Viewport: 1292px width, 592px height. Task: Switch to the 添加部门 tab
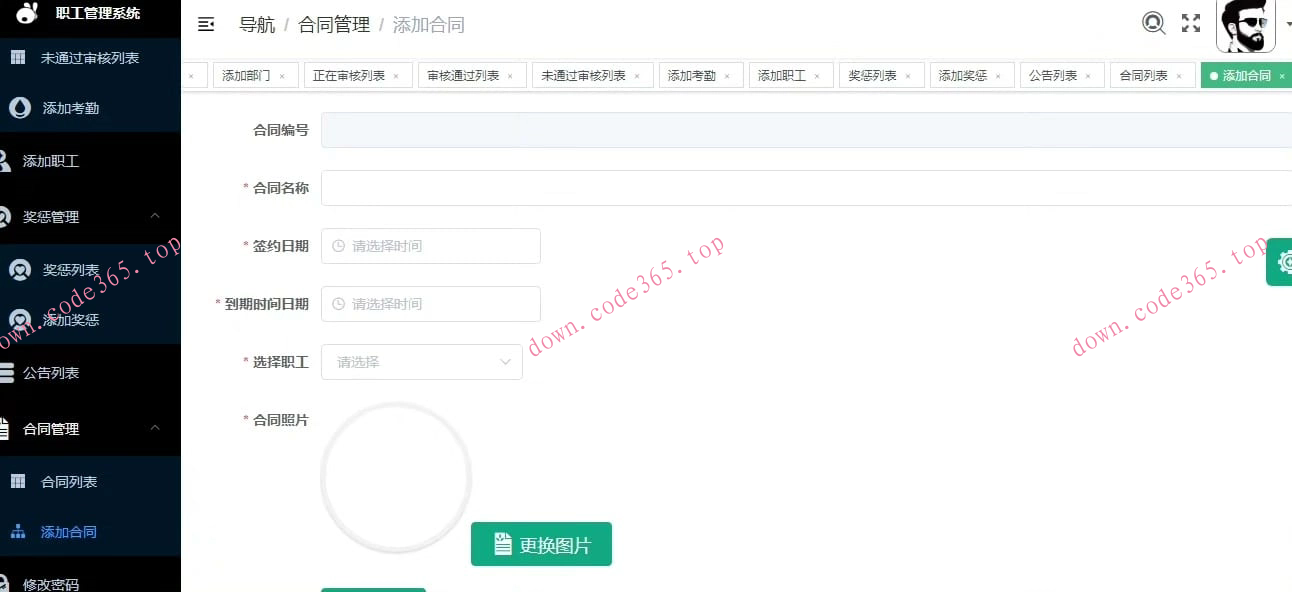(245, 74)
